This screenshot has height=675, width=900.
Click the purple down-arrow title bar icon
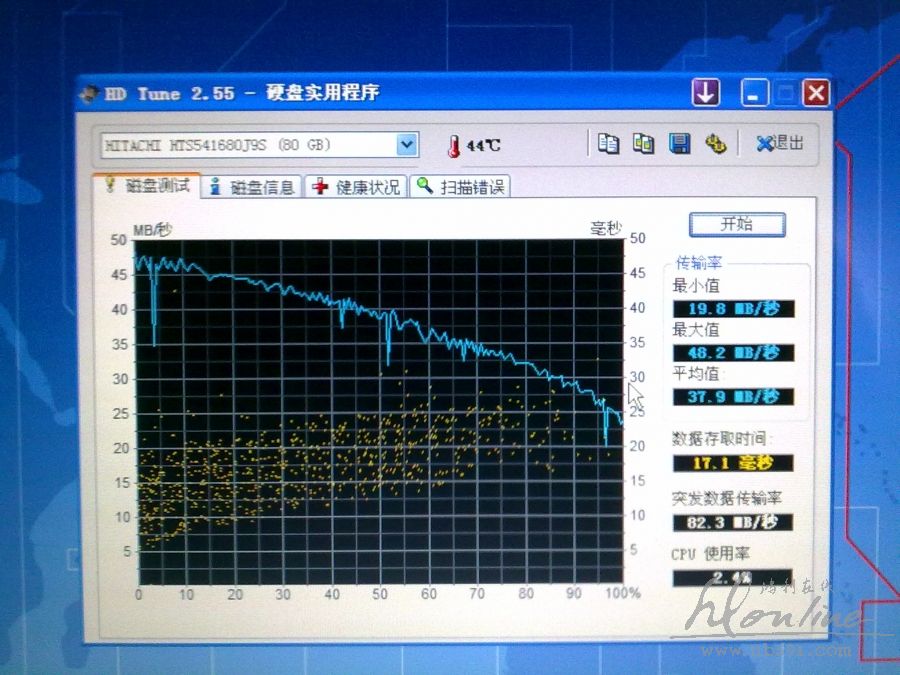tap(705, 93)
